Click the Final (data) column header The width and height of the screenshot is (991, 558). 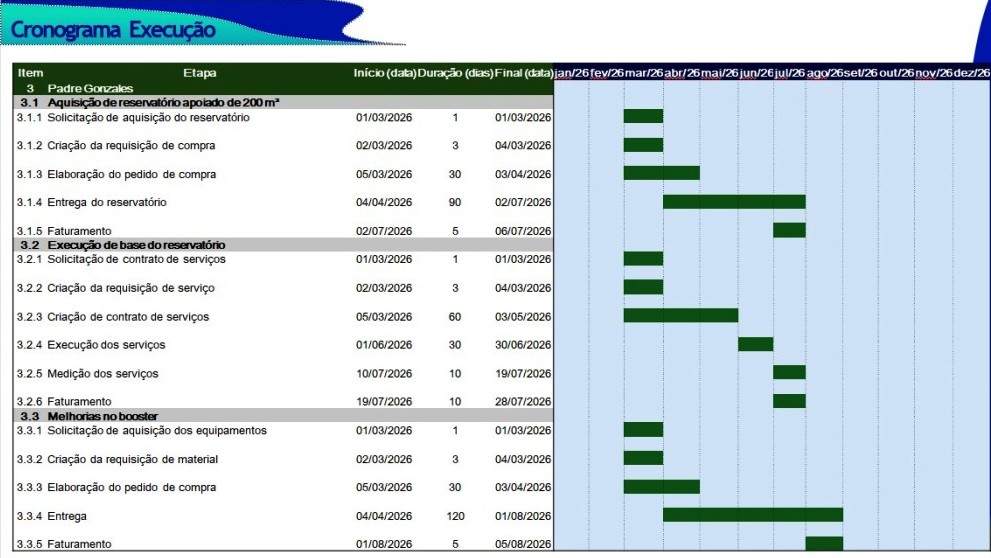click(524, 73)
